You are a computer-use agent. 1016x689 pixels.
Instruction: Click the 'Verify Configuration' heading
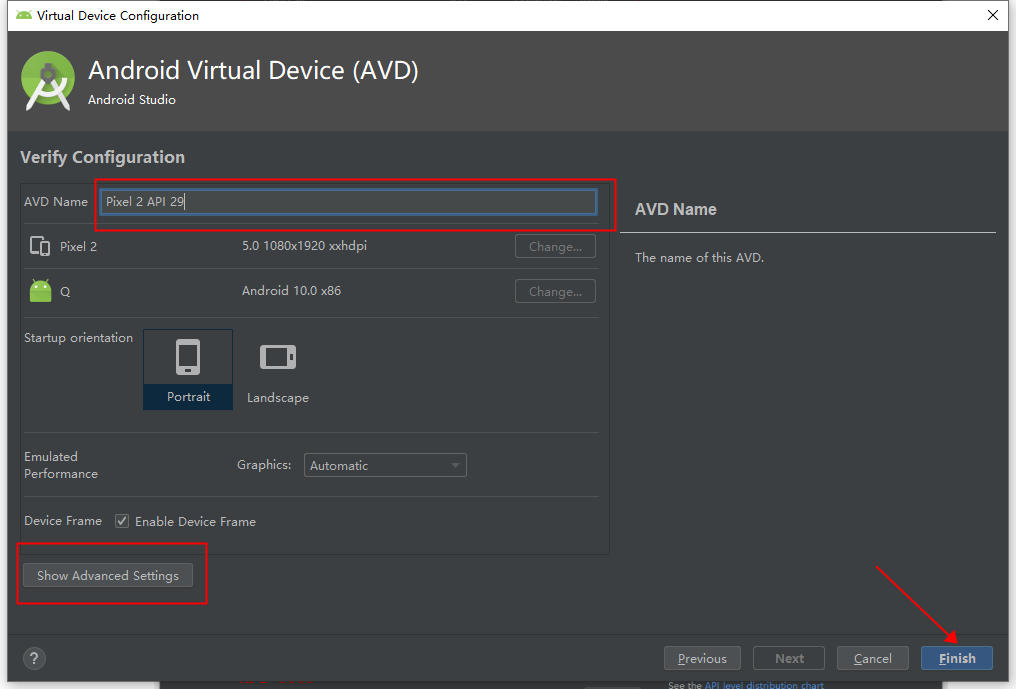(102, 158)
